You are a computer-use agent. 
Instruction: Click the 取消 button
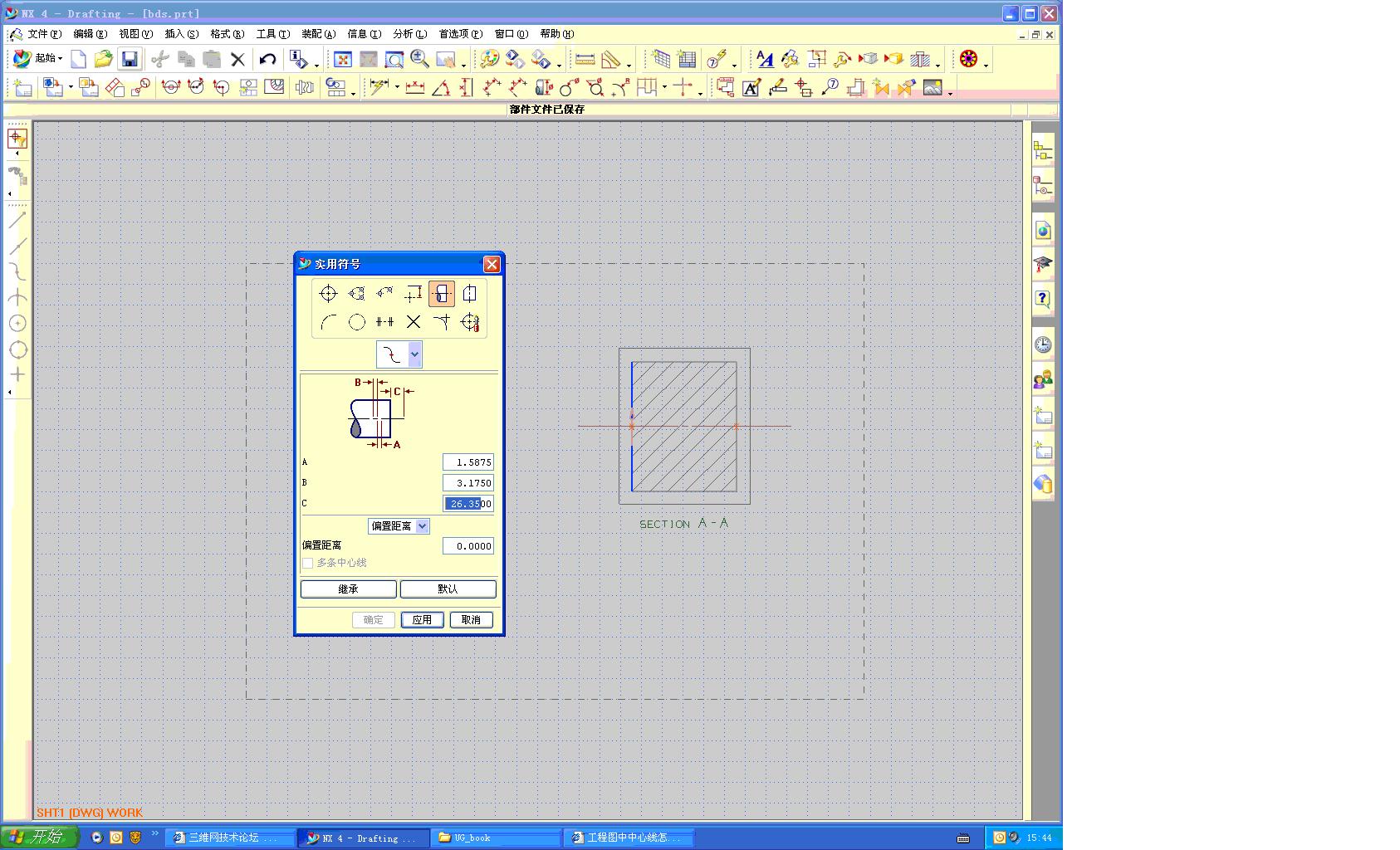[x=471, y=620]
